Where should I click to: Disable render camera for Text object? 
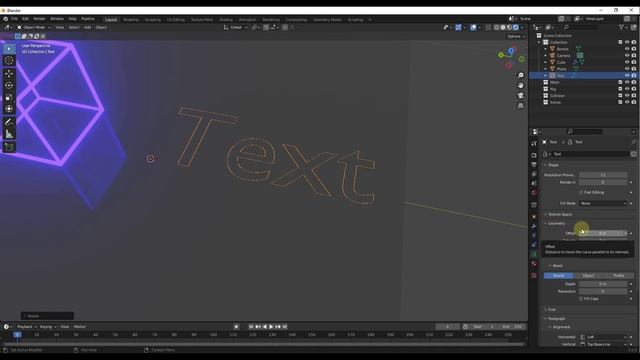click(x=634, y=76)
